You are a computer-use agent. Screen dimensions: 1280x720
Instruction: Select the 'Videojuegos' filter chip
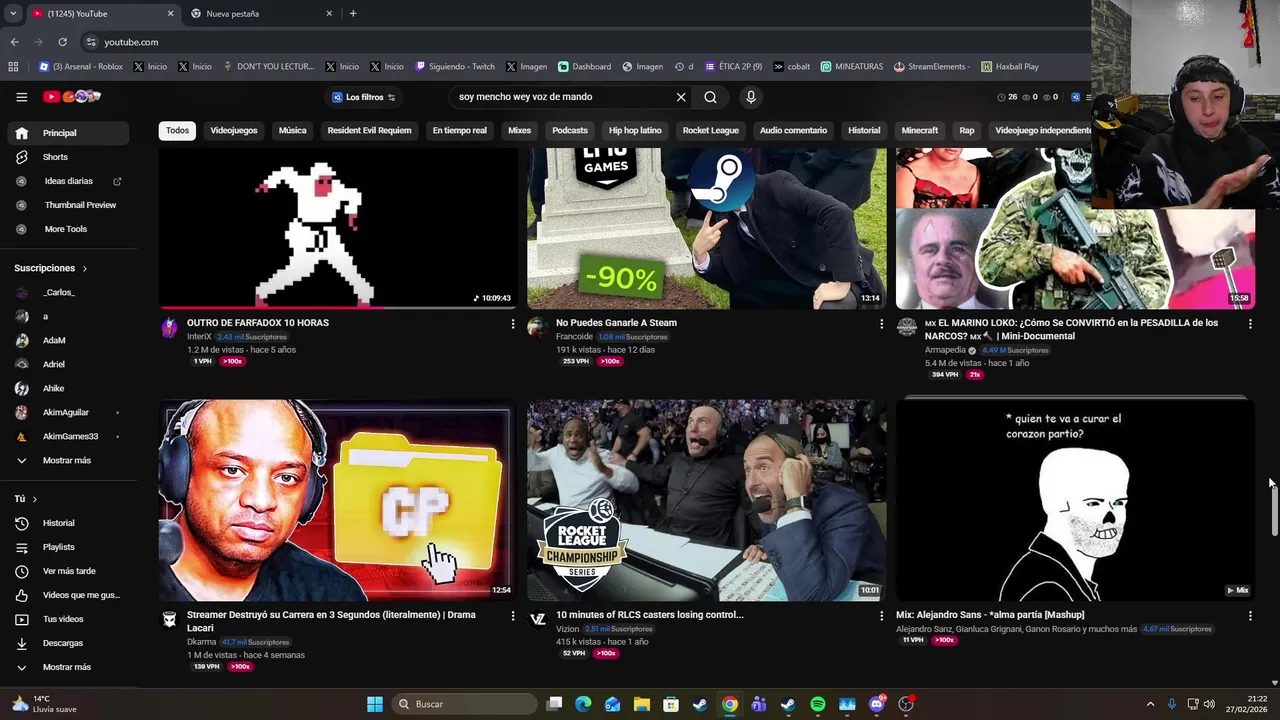[x=234, y=130]
